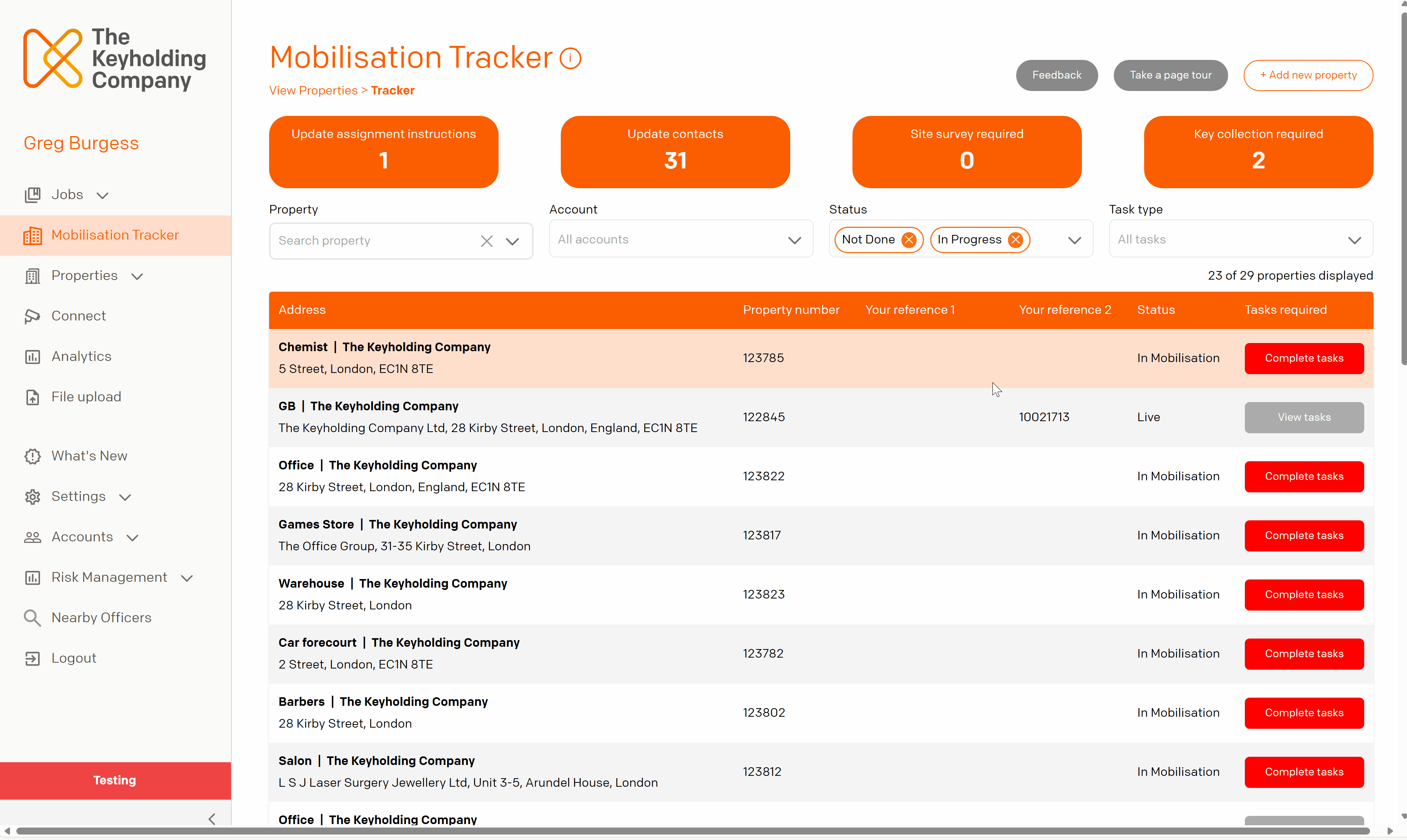Open the All tasks dropdown
The height and width of the screenshot is (840, 1407).
click(1241, 240)
